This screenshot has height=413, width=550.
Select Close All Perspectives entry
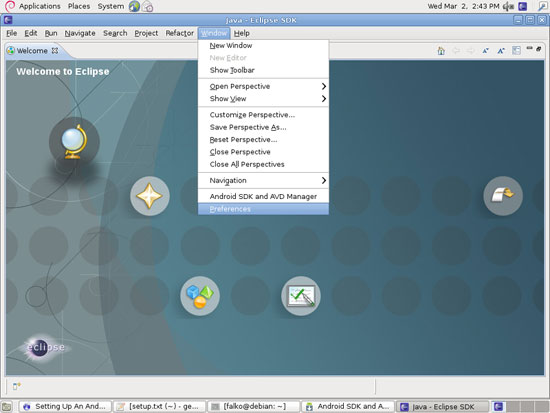click(x=263, y=164)
